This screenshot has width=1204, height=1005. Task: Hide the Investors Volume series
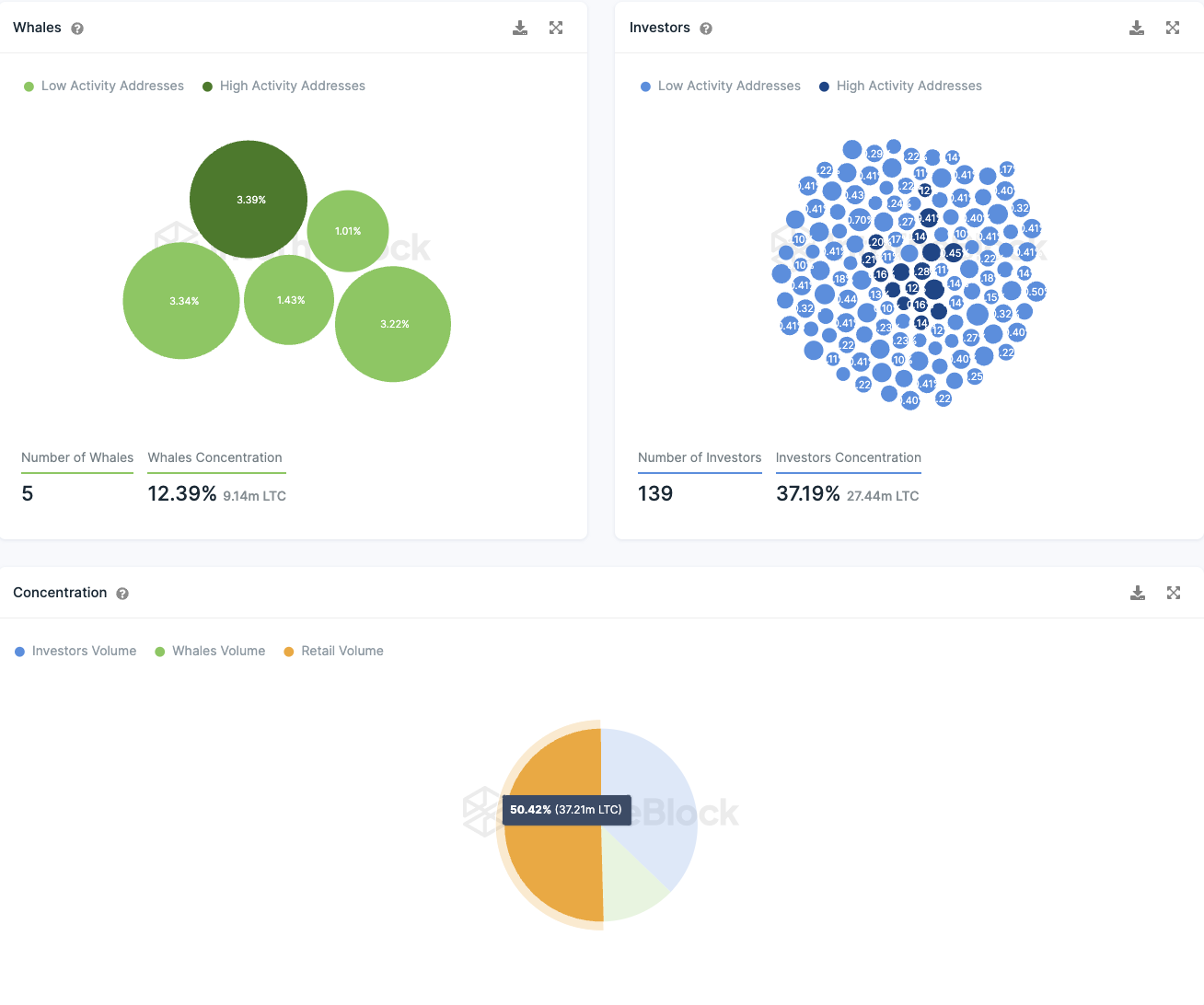[75, 651]
